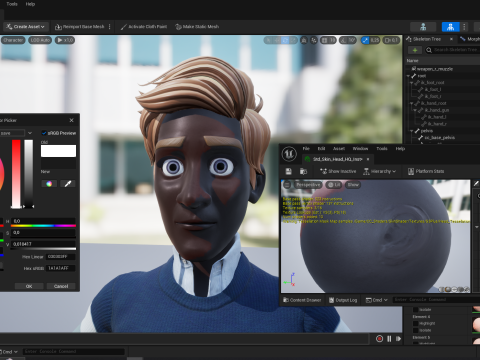Image resolution: width=480 pixels, height=360 pixels.
Task: Open the material preview viewport options menu
Action: coord(287,184)
